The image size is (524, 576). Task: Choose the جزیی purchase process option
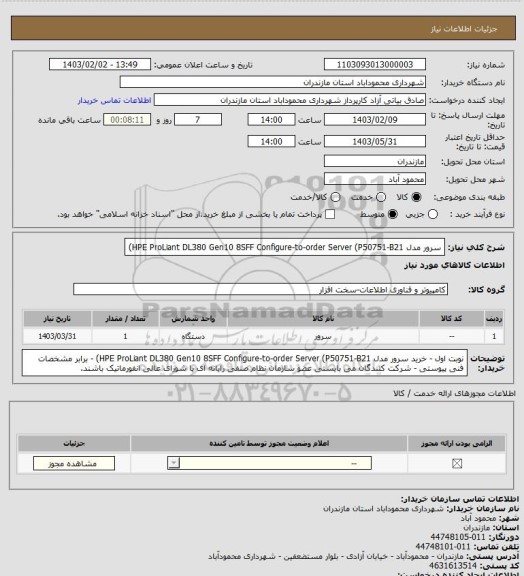[433, 215]
